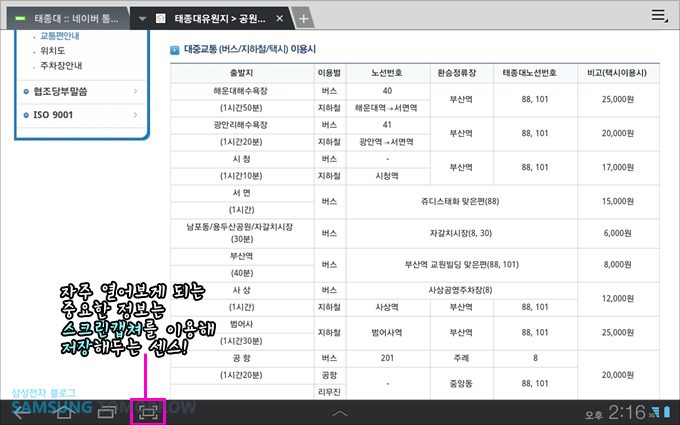
Task: Click the 이용별 column header
Action: click(330, 73)
